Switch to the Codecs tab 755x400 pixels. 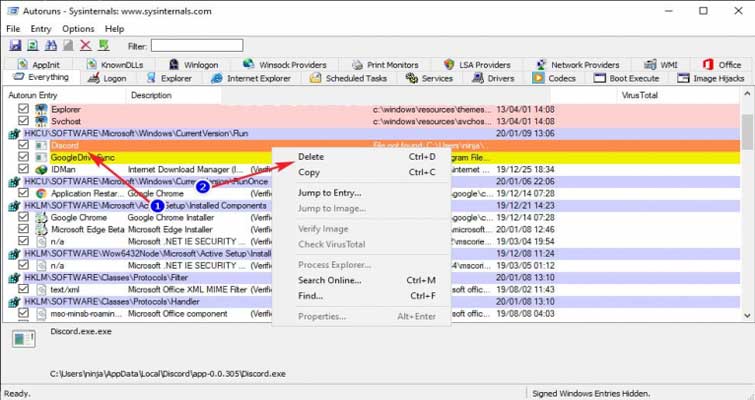[x=554, y=78]
